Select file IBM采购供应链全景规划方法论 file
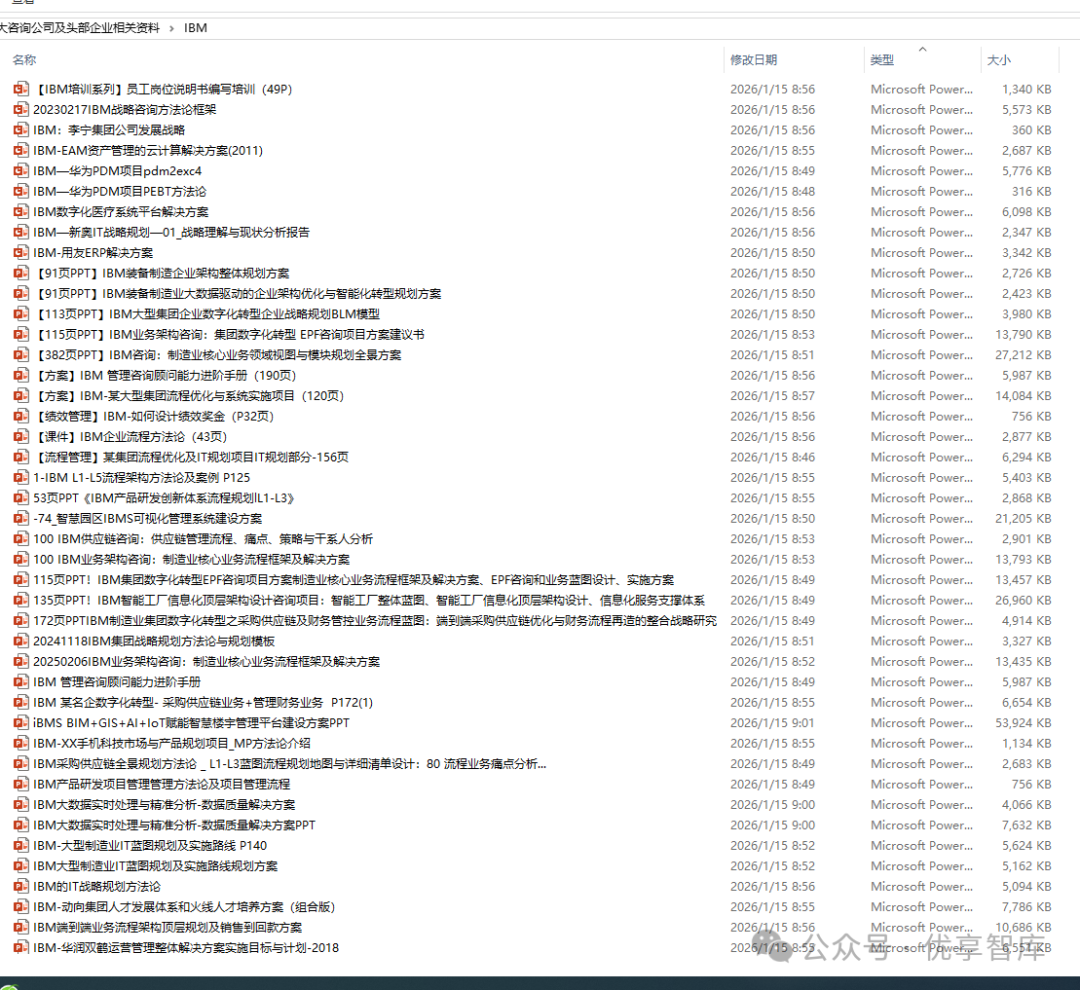The height and width of the screenshot is (990, 1080). click(x=290, y=763)
